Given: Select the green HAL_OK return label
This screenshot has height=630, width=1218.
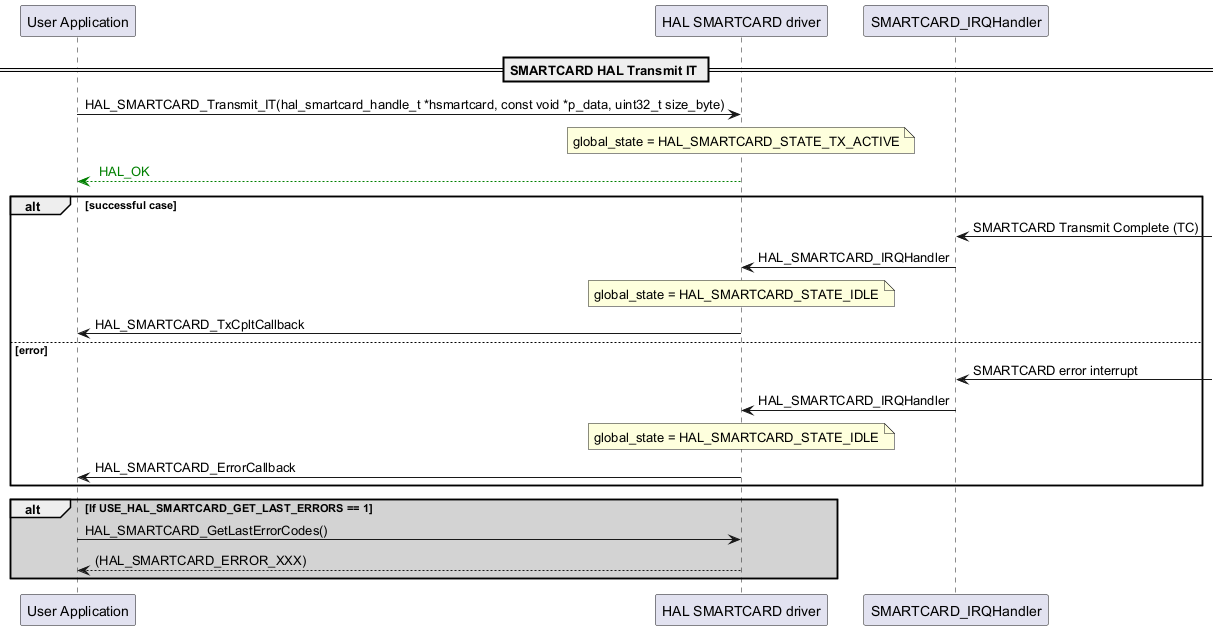Looking at the screenshot, I should click(124, 172).
